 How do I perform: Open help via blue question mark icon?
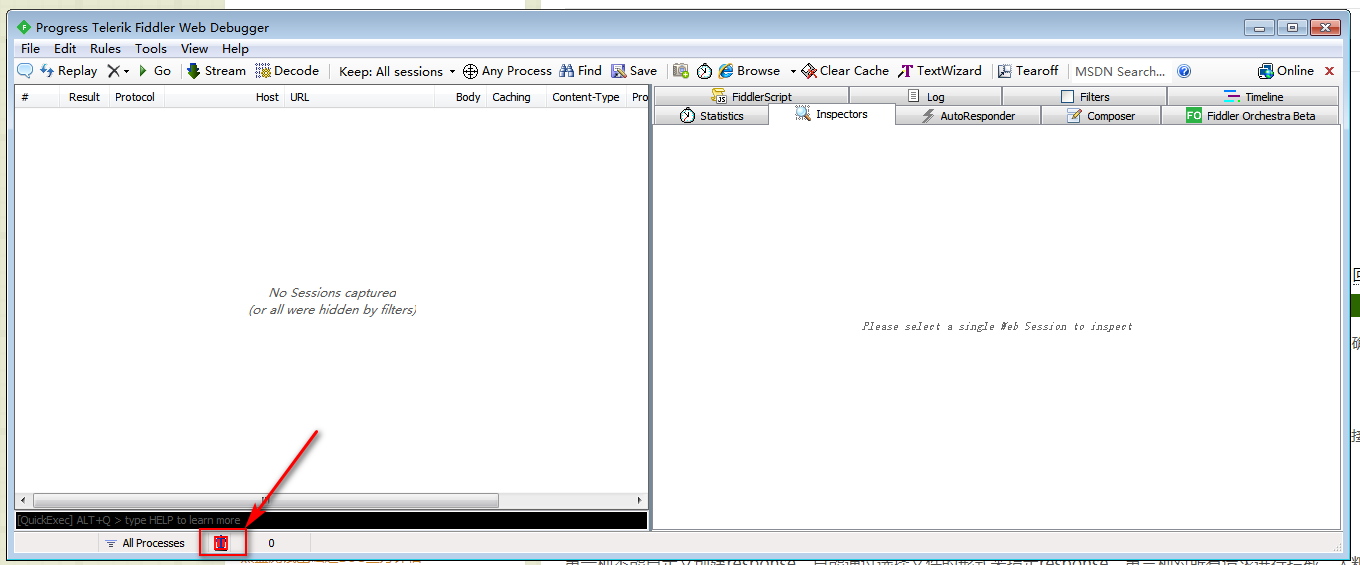(x=1184, y=71)
